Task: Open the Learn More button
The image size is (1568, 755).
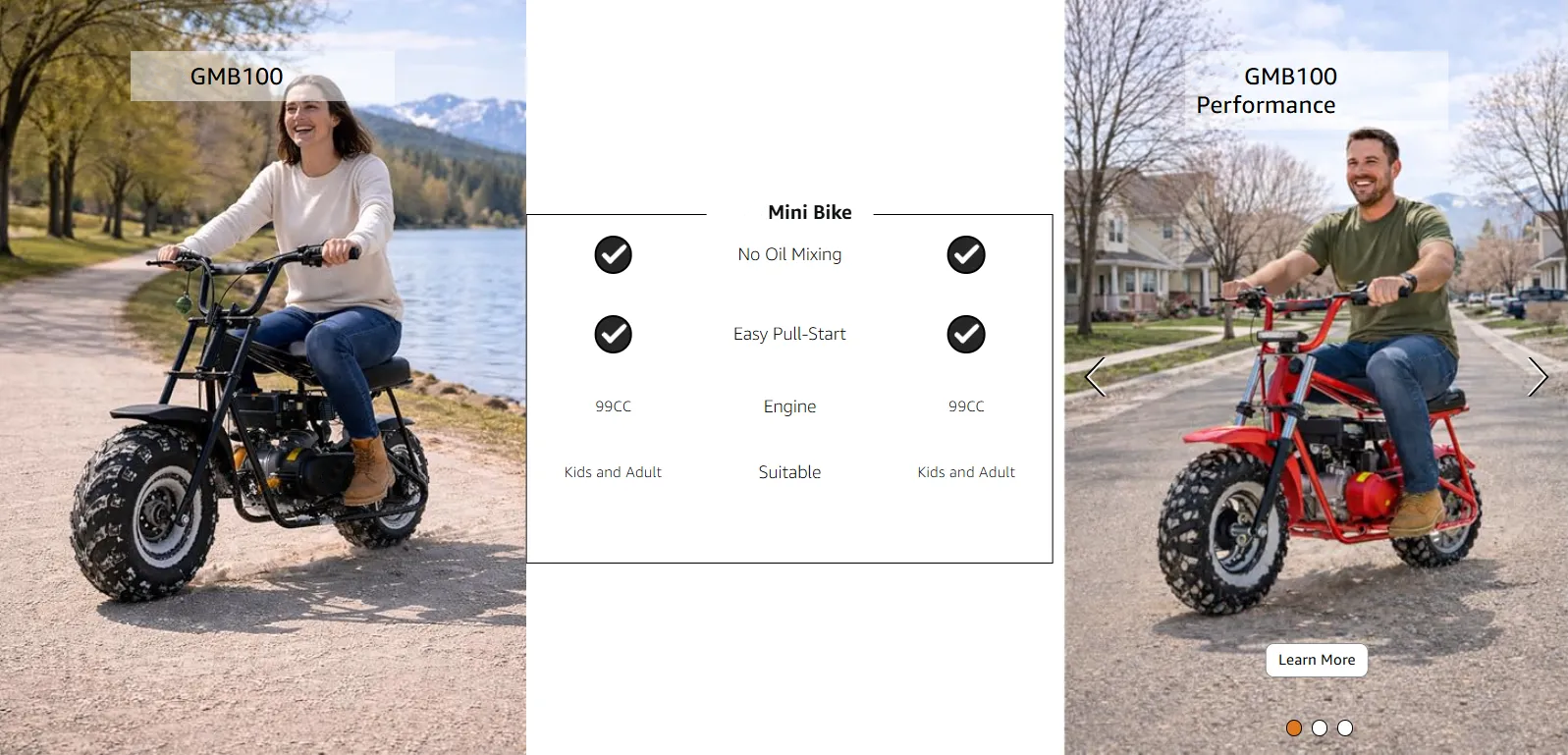Action: coord(1317,660)
